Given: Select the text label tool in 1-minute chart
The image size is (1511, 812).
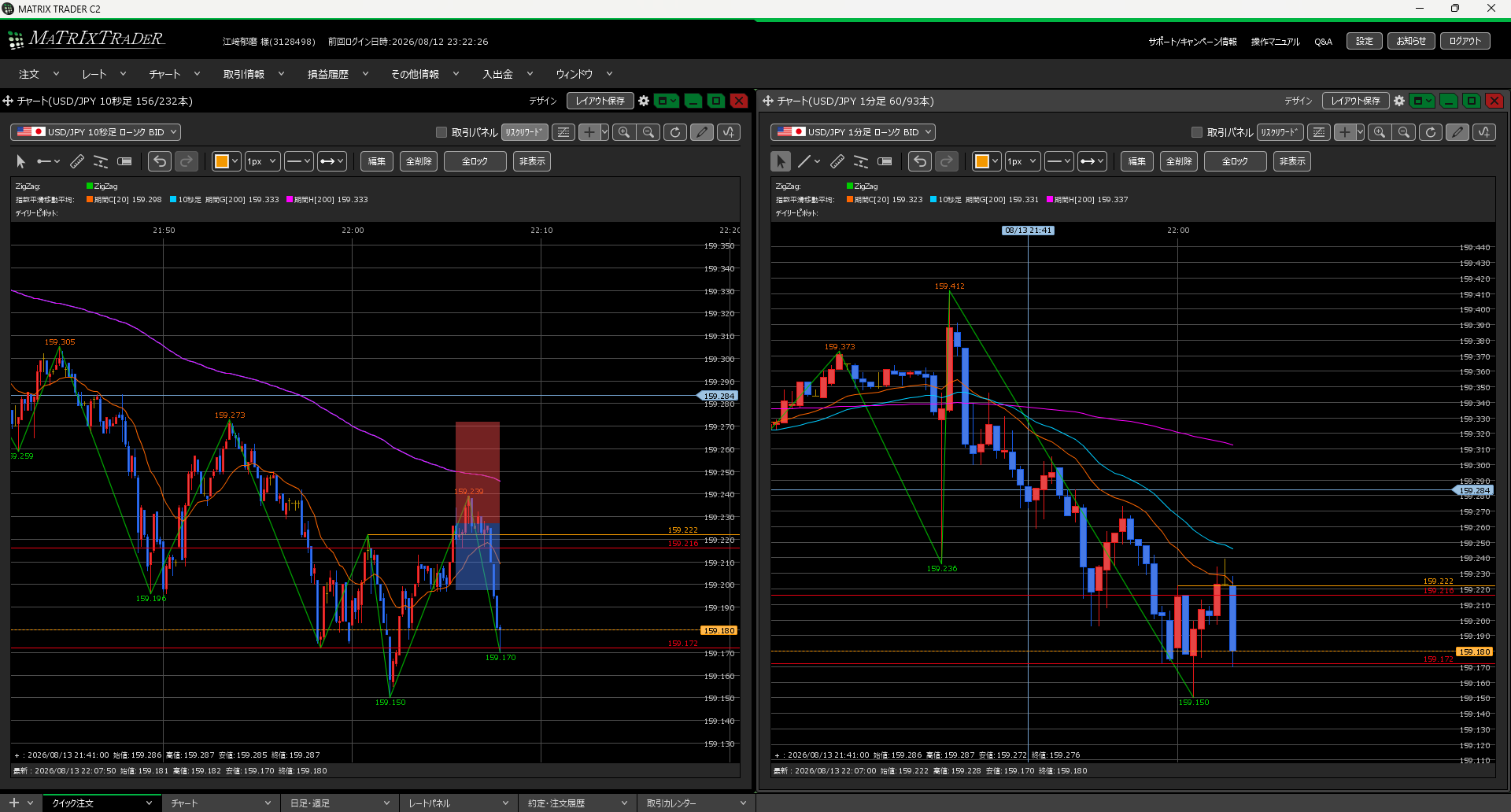Looking at the screenshot, I should pyautogui.click(x=885, y=161).
